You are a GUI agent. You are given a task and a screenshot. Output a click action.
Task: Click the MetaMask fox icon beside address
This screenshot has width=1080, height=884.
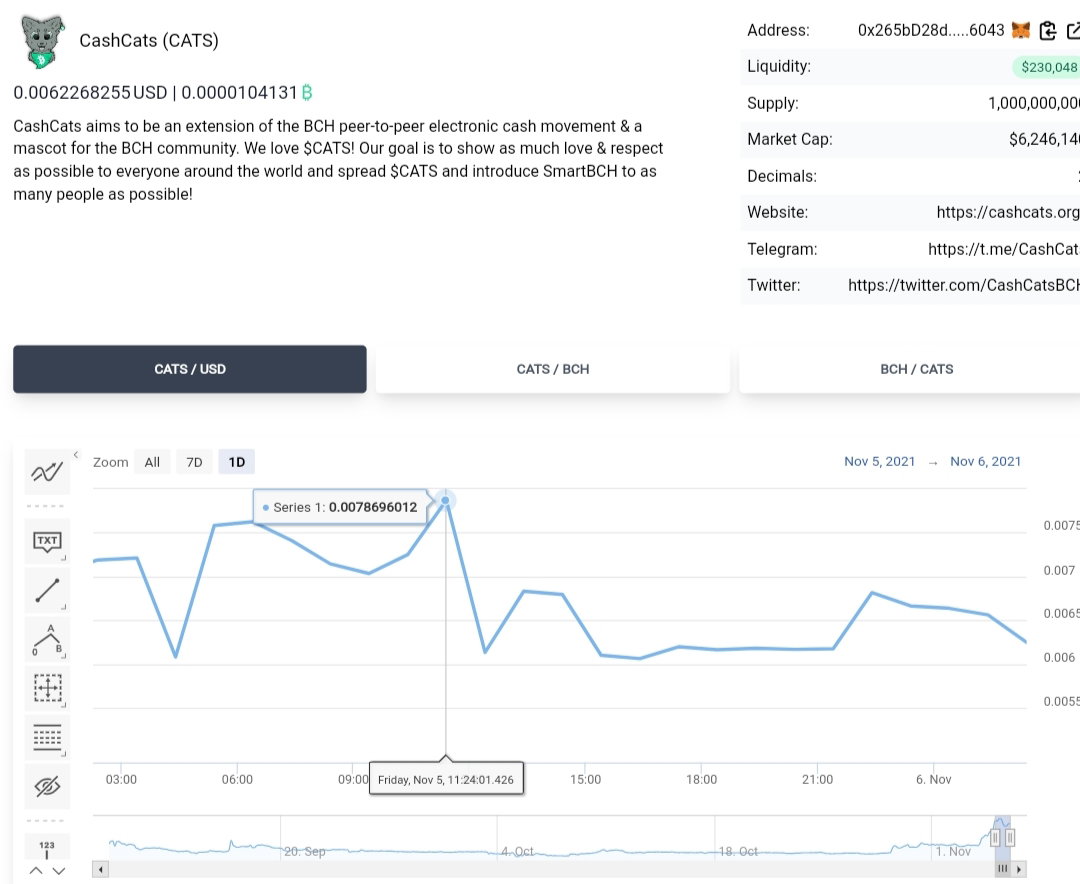pos(1021,30)
